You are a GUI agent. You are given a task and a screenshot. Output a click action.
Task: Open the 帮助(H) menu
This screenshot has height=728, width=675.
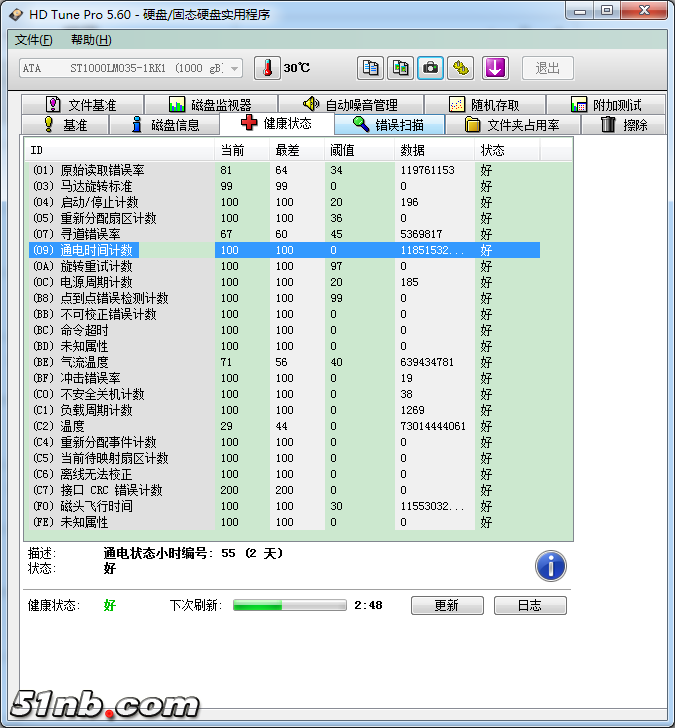pyautogui.click(x=91, y=40)
